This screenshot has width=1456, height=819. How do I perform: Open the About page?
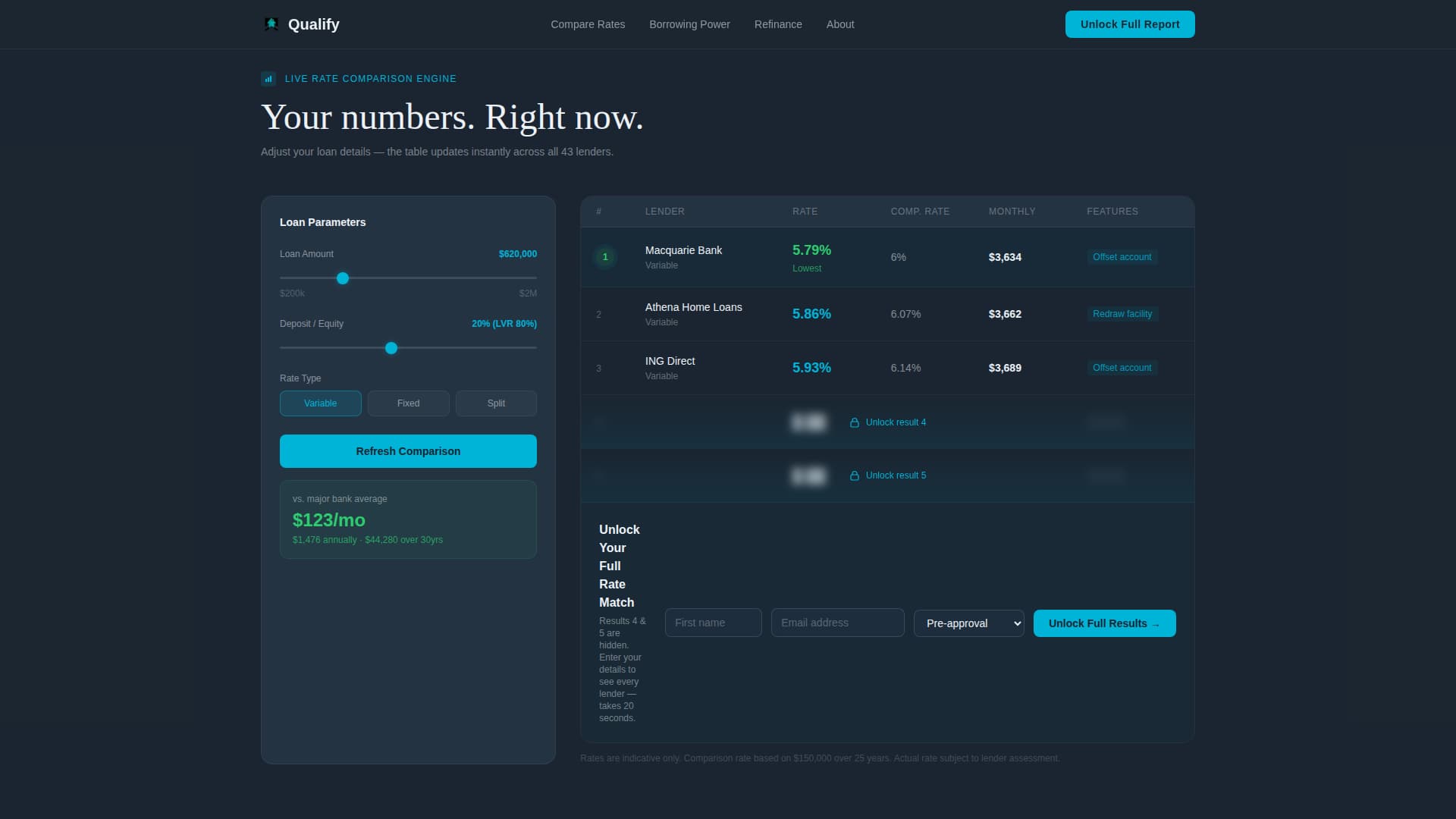tap(840, 24)
